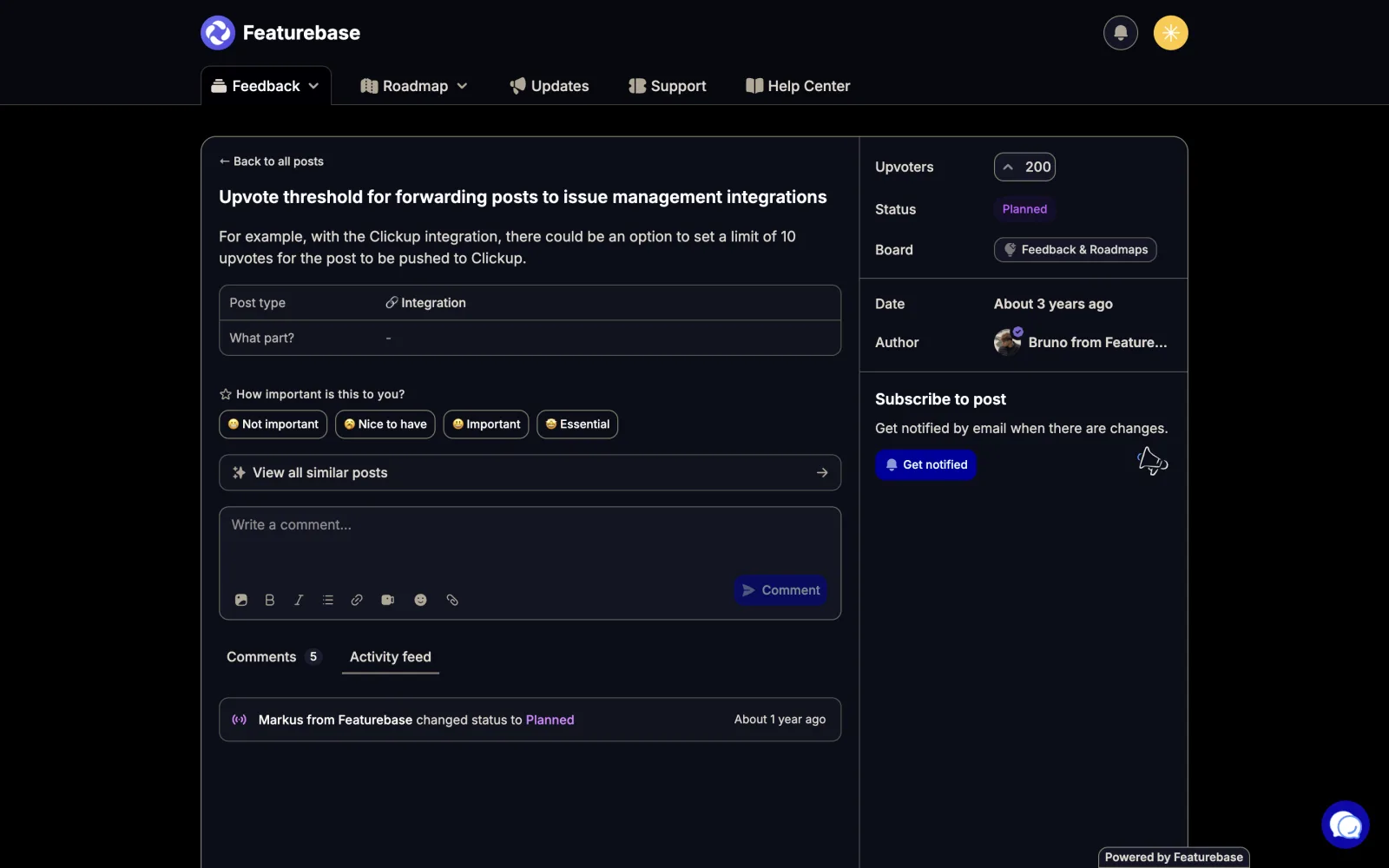1389x868 pixels.
Task: Toggle bold formatting in comment editor
Action: coord(270,600)
